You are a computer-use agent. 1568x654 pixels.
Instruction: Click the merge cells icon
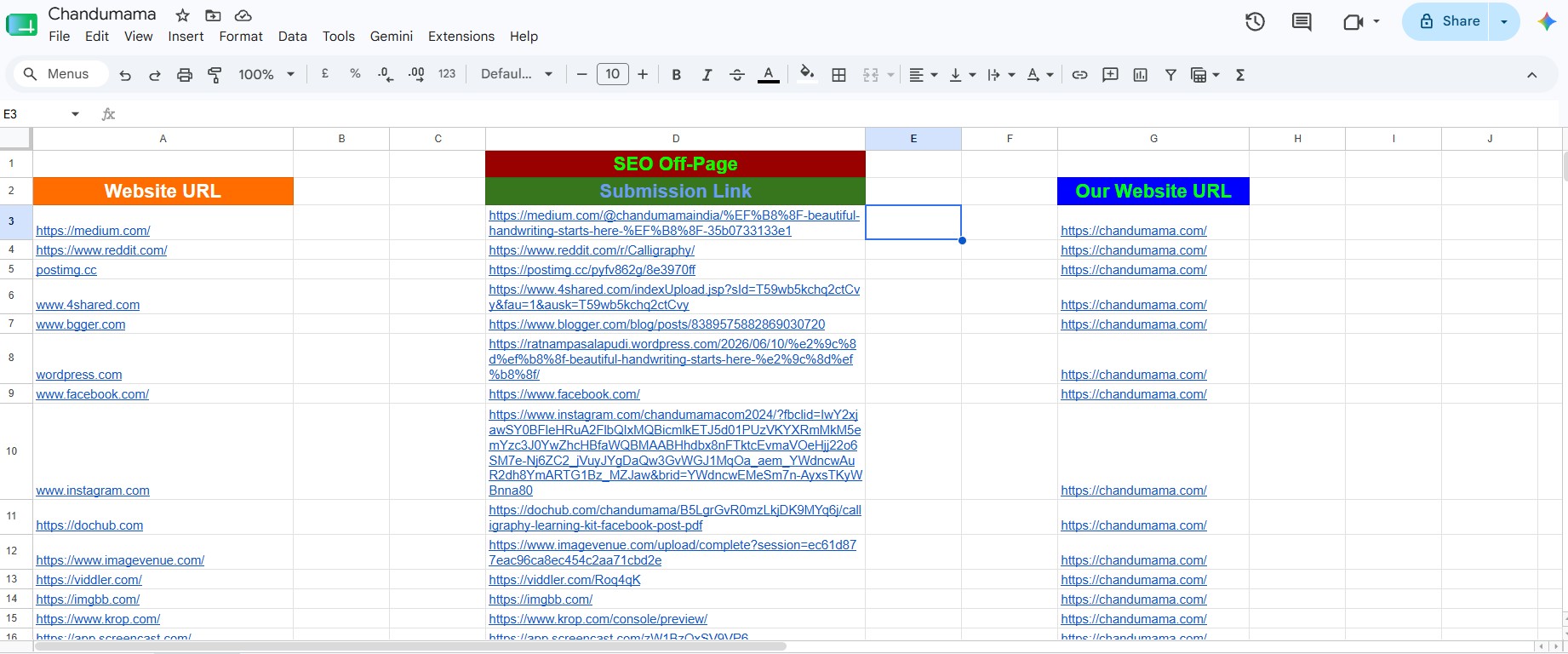(x=870, y=75)
